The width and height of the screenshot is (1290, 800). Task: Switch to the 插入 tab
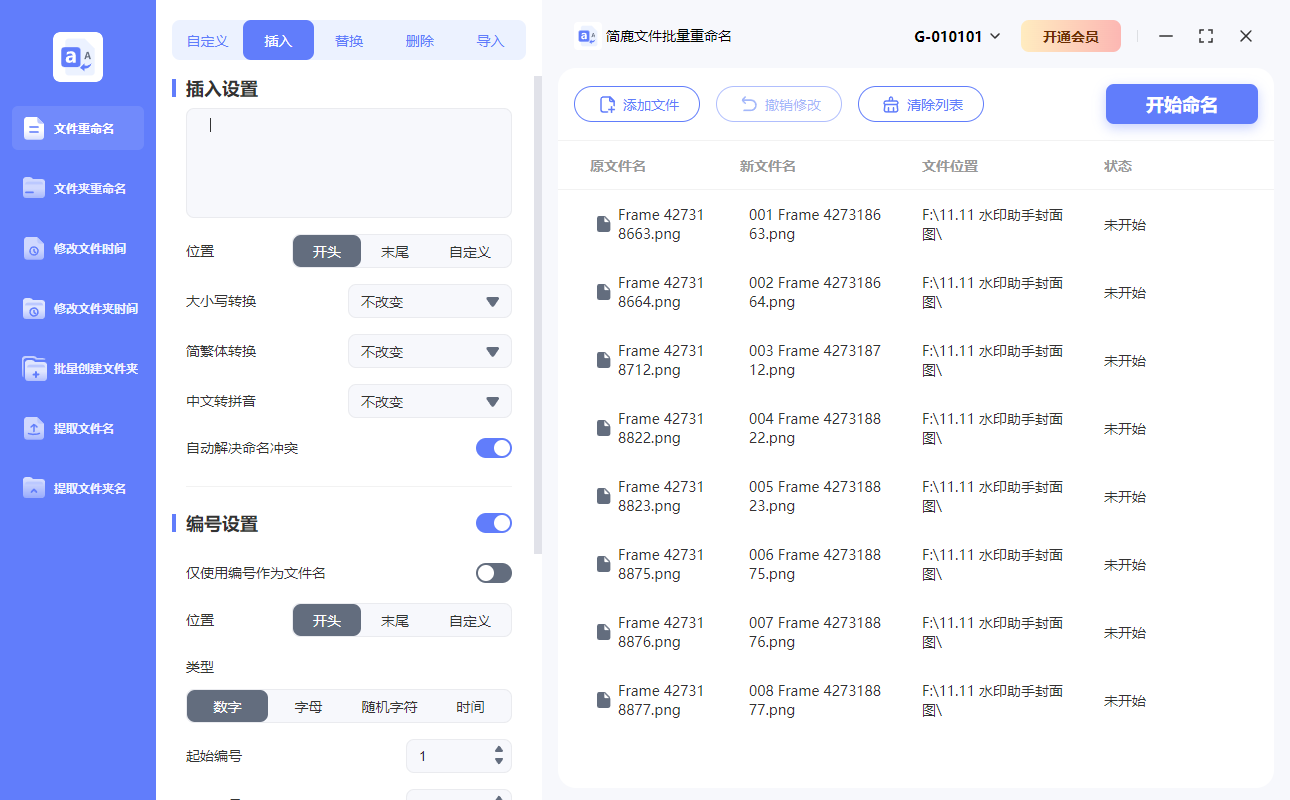click(278, 41)
